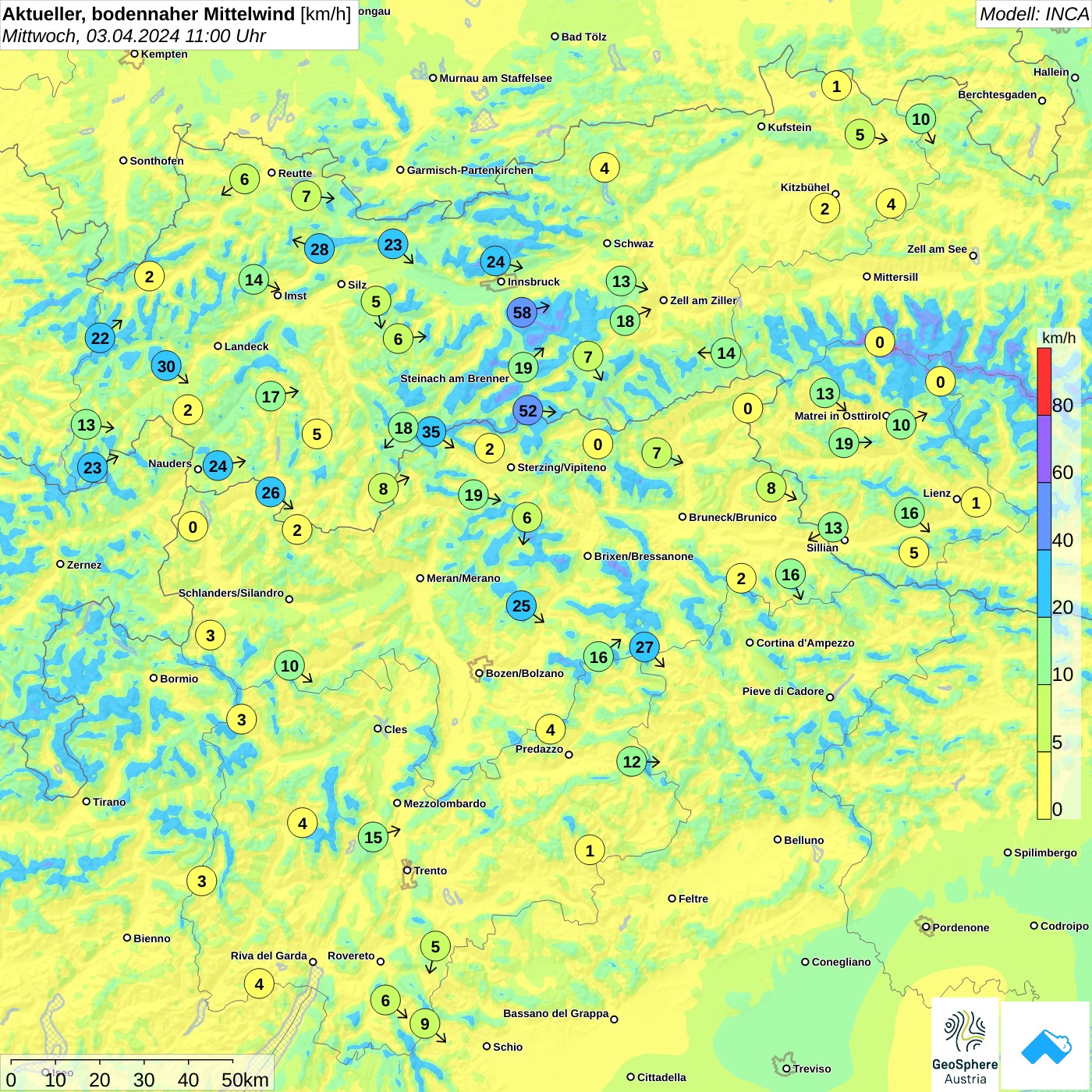1092x1092 pixels.
Task: Click the 52 km/h wind marker
Action: point(528,411)
